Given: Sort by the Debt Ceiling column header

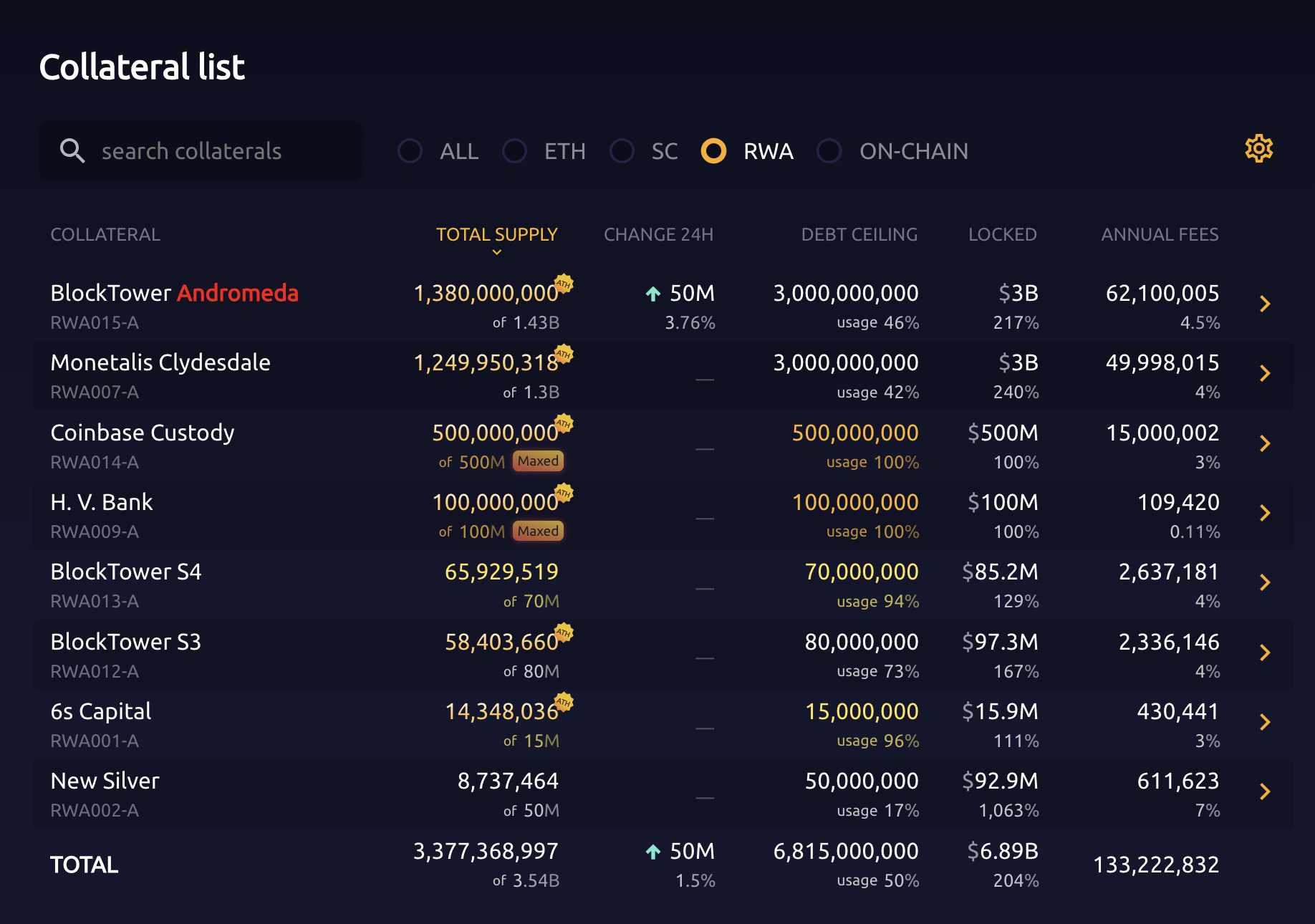Looking at the screenshot, I should [859, 234].
